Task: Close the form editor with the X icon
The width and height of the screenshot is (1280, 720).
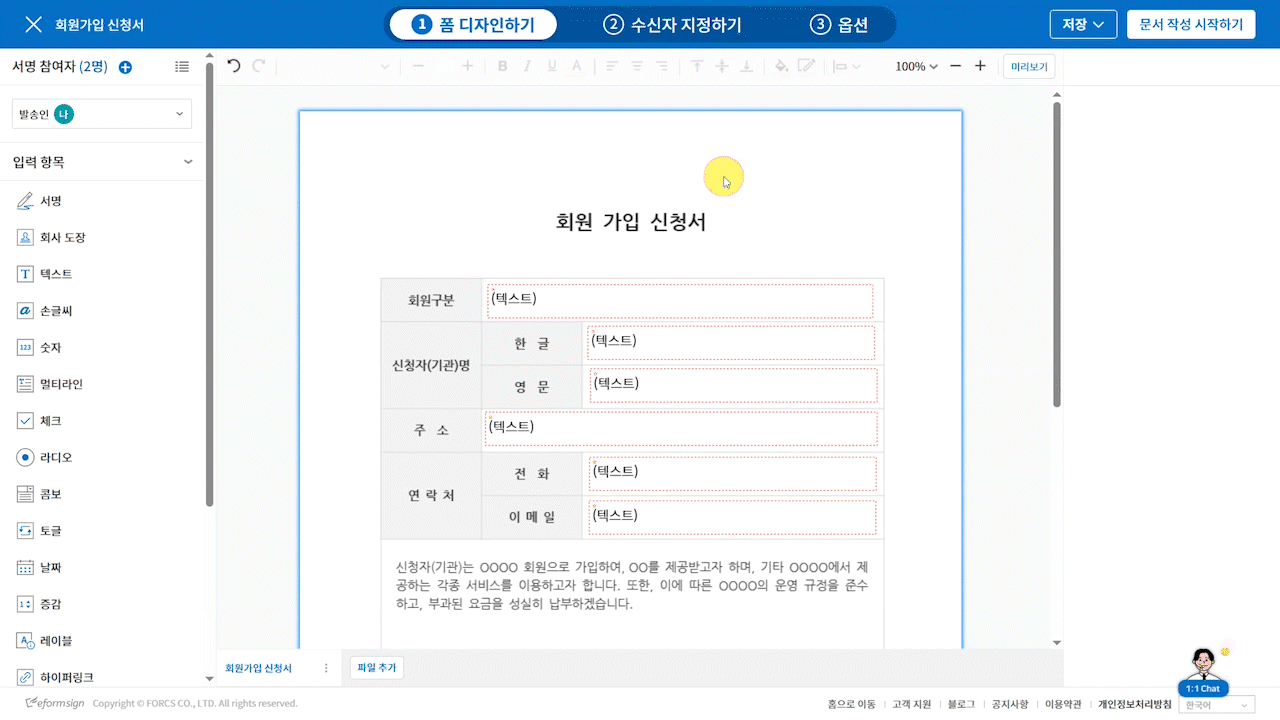Action: pos(33,25)
